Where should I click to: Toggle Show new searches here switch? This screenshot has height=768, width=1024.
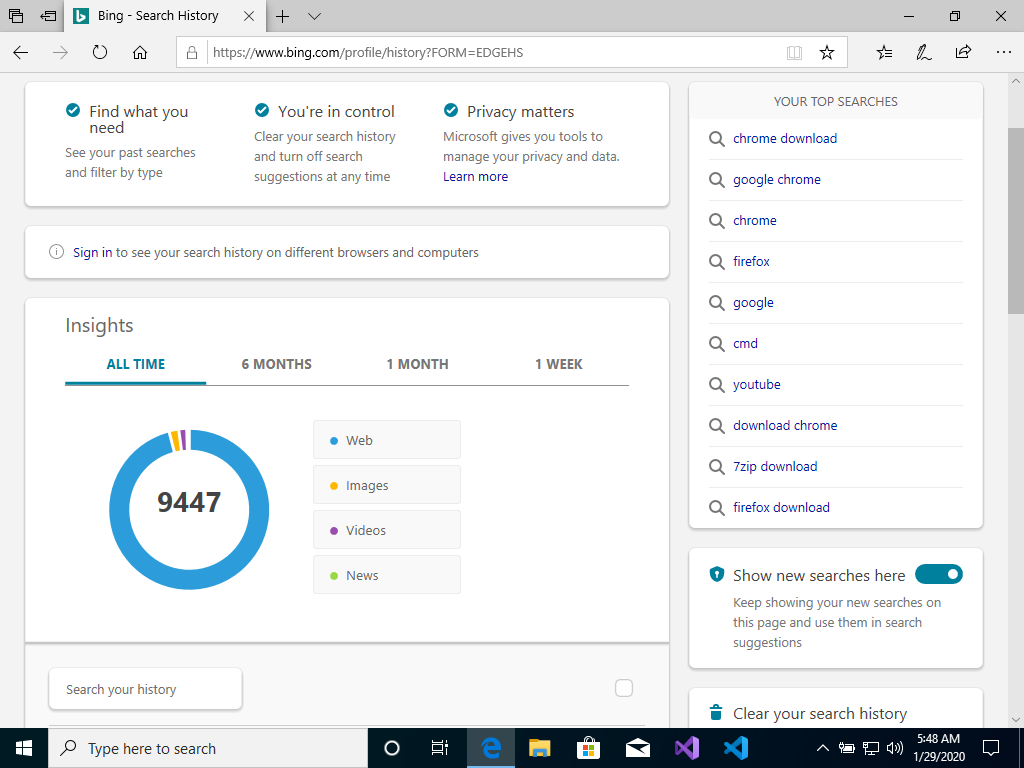click(938, 574)
